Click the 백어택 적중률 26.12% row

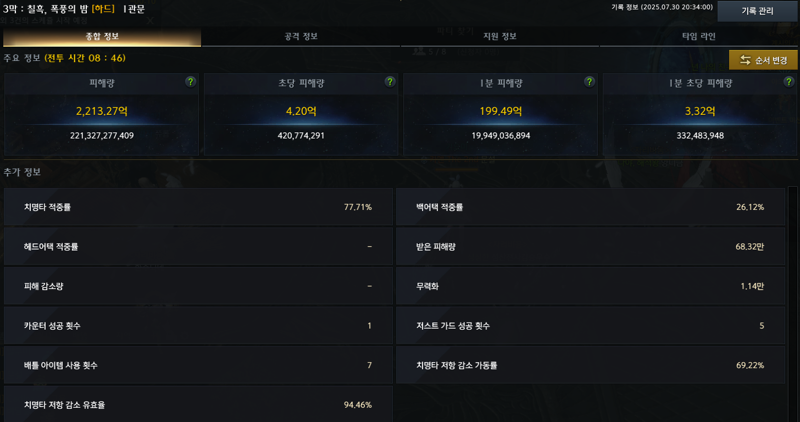(590, 207)
